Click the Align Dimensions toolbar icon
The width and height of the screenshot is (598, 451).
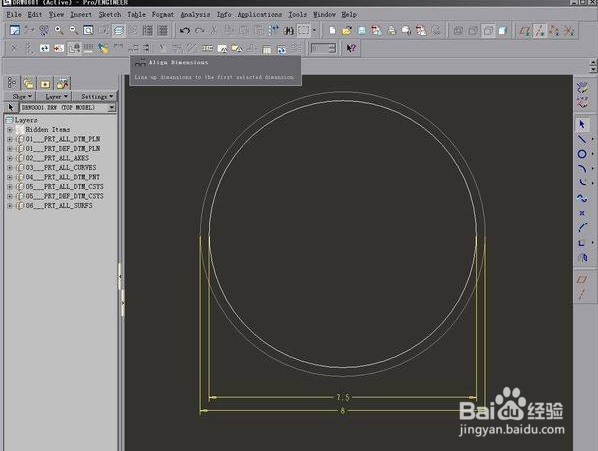tap(133, 48)
